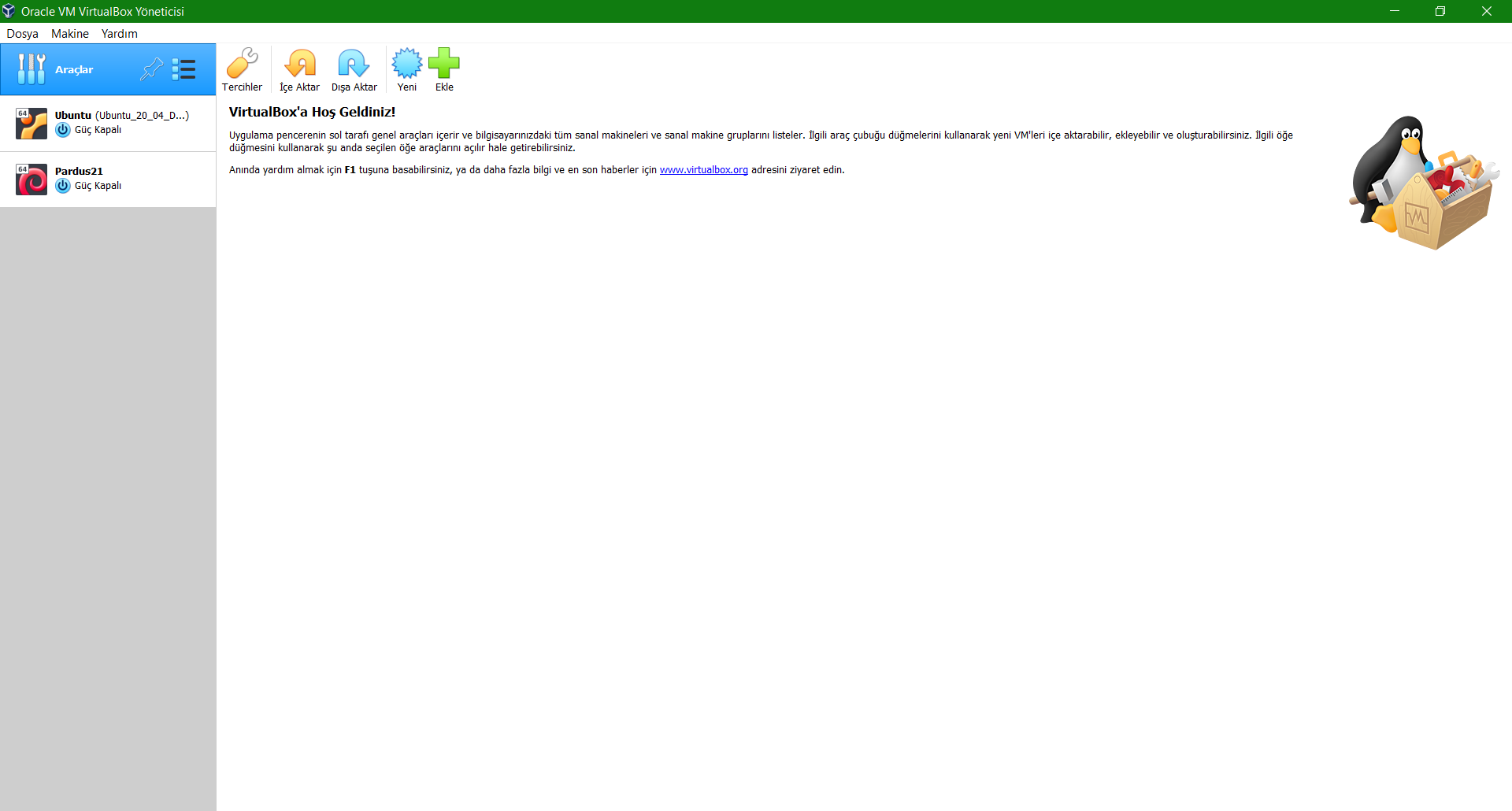Click the pin icon in Araçlar row
The height and width of the screenshot is (811, 1512).
point(151,69)
